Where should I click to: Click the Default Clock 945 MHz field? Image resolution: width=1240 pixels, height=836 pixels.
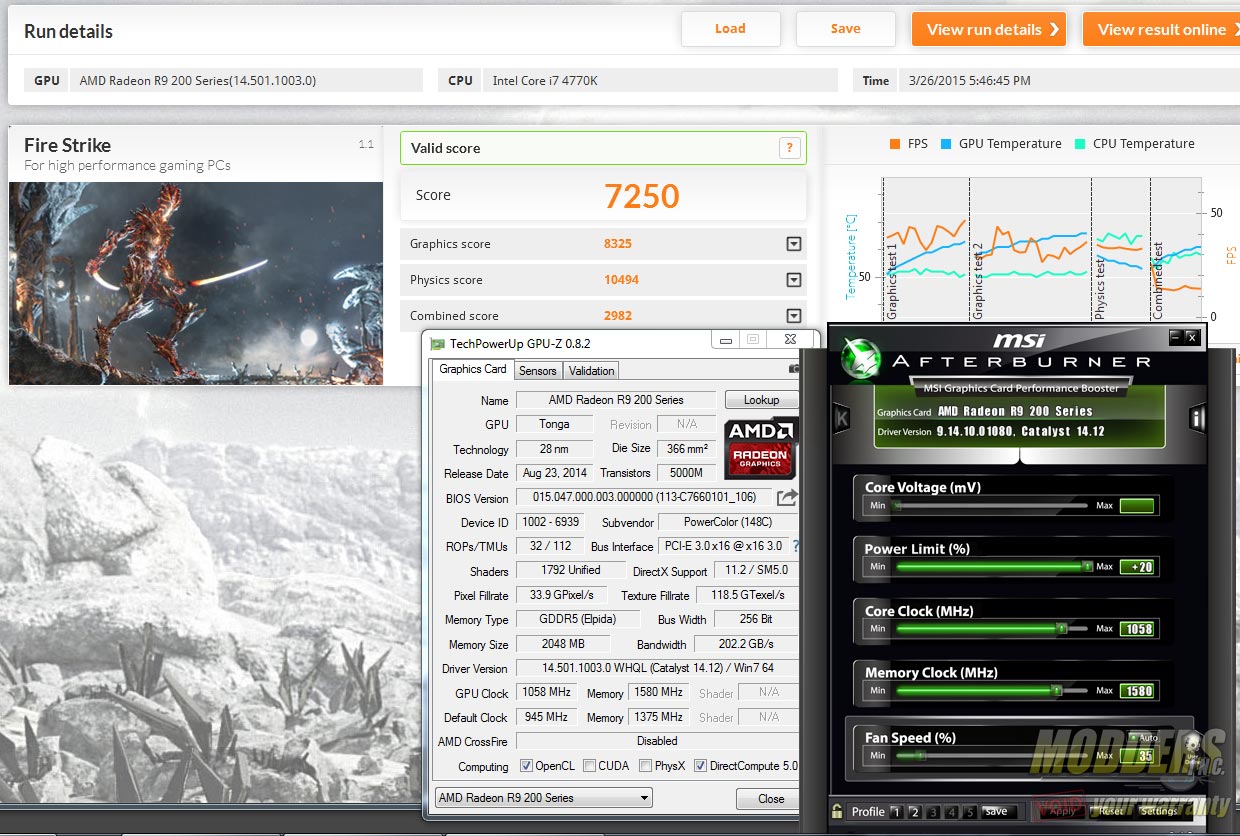tap(546, 717)
